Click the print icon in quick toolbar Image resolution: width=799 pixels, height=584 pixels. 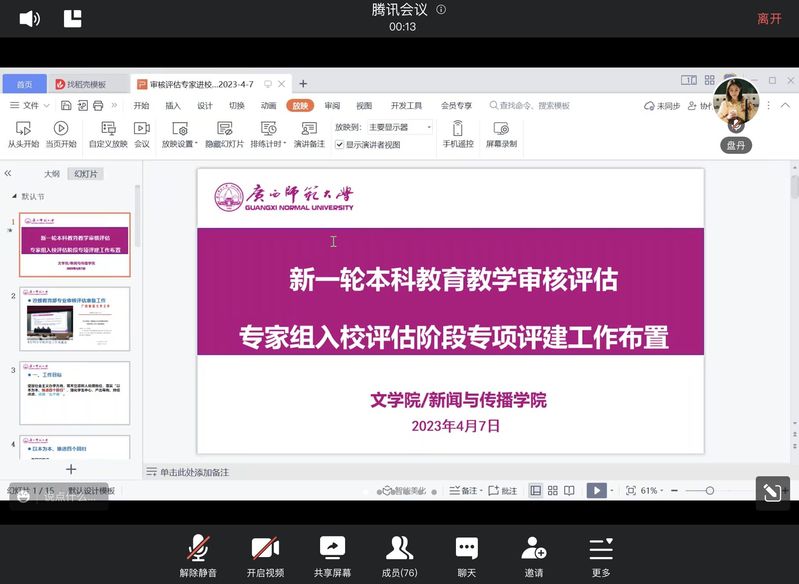coord(98,105)
